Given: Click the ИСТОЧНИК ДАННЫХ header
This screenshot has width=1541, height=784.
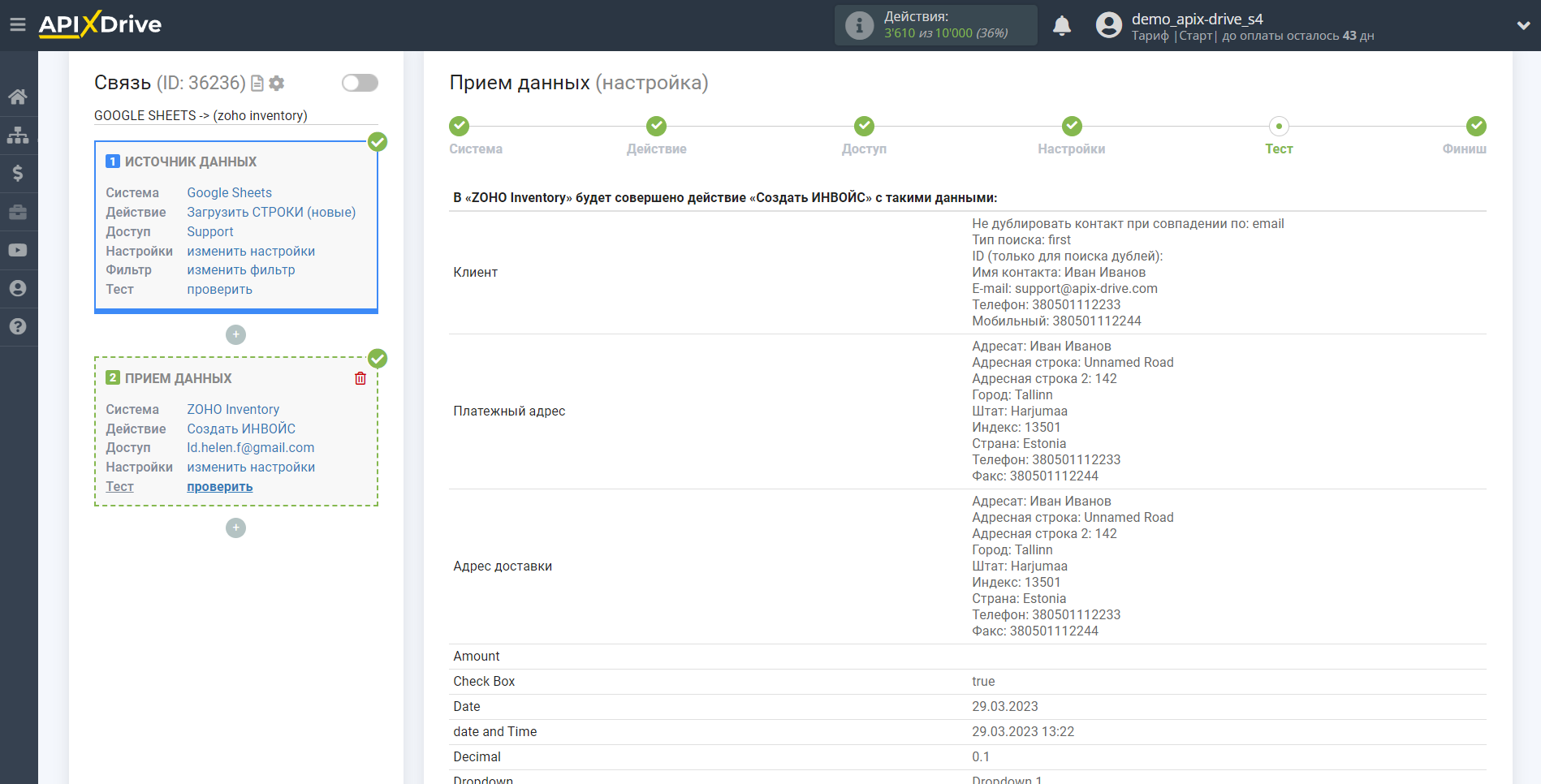Looking at the screenshot, I should click(190, 162).
